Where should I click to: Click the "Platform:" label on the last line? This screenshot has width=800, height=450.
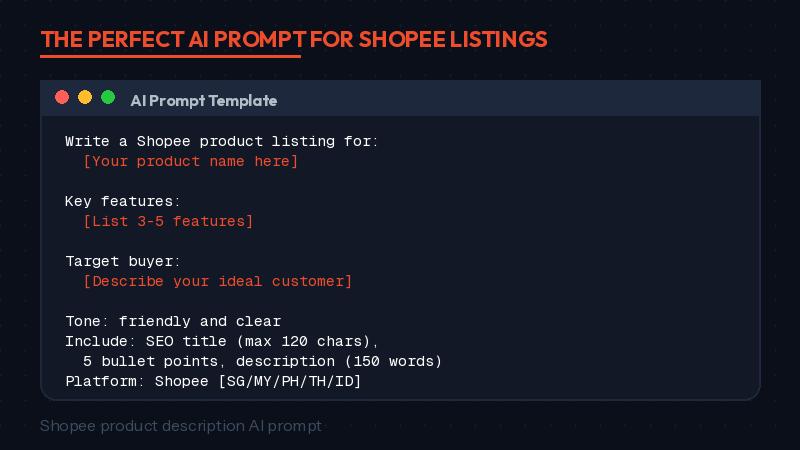[x=105, y=381]
